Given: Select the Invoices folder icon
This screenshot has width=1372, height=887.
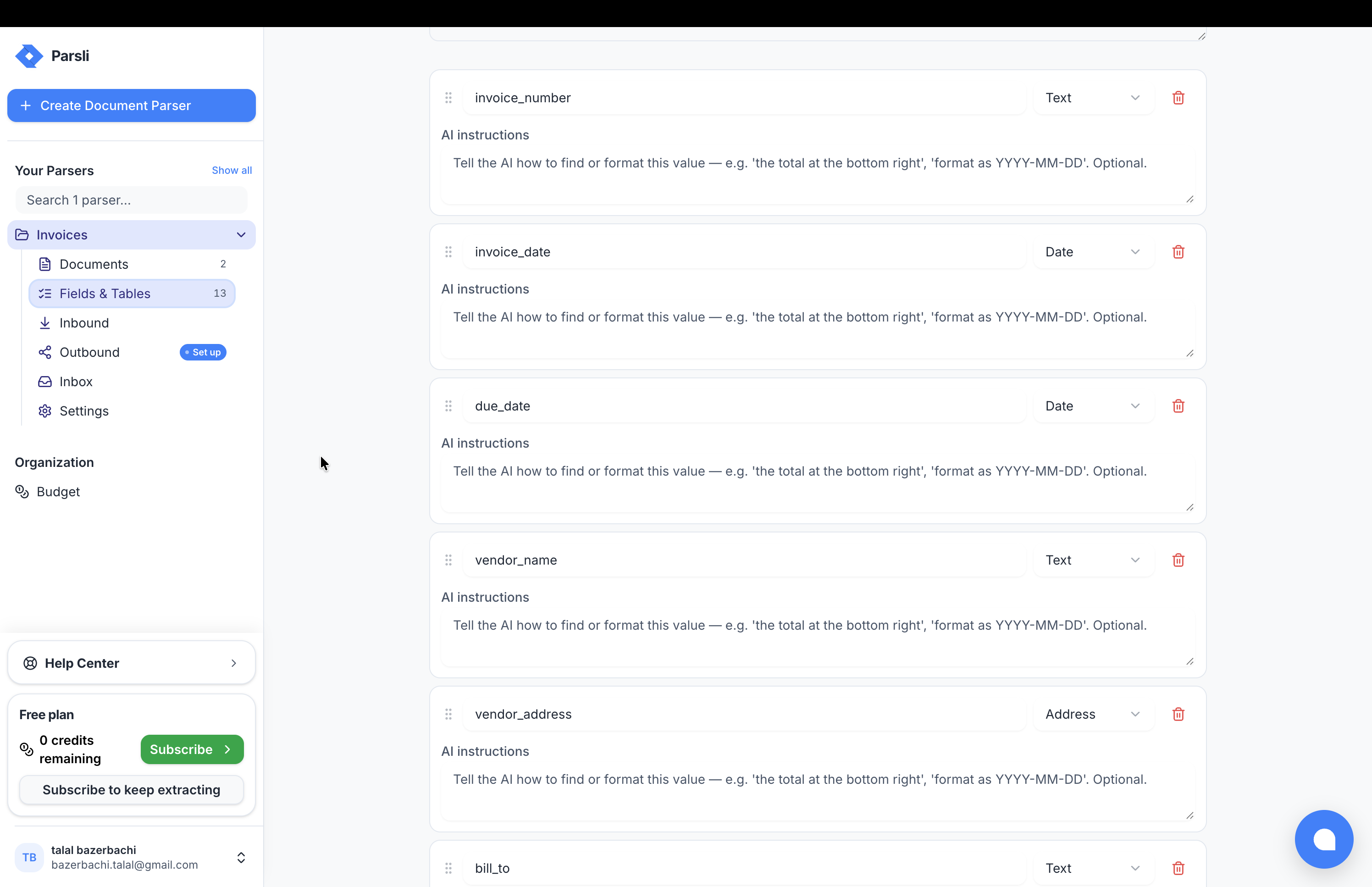Looking at the screenshot, I should click(22, 235).
